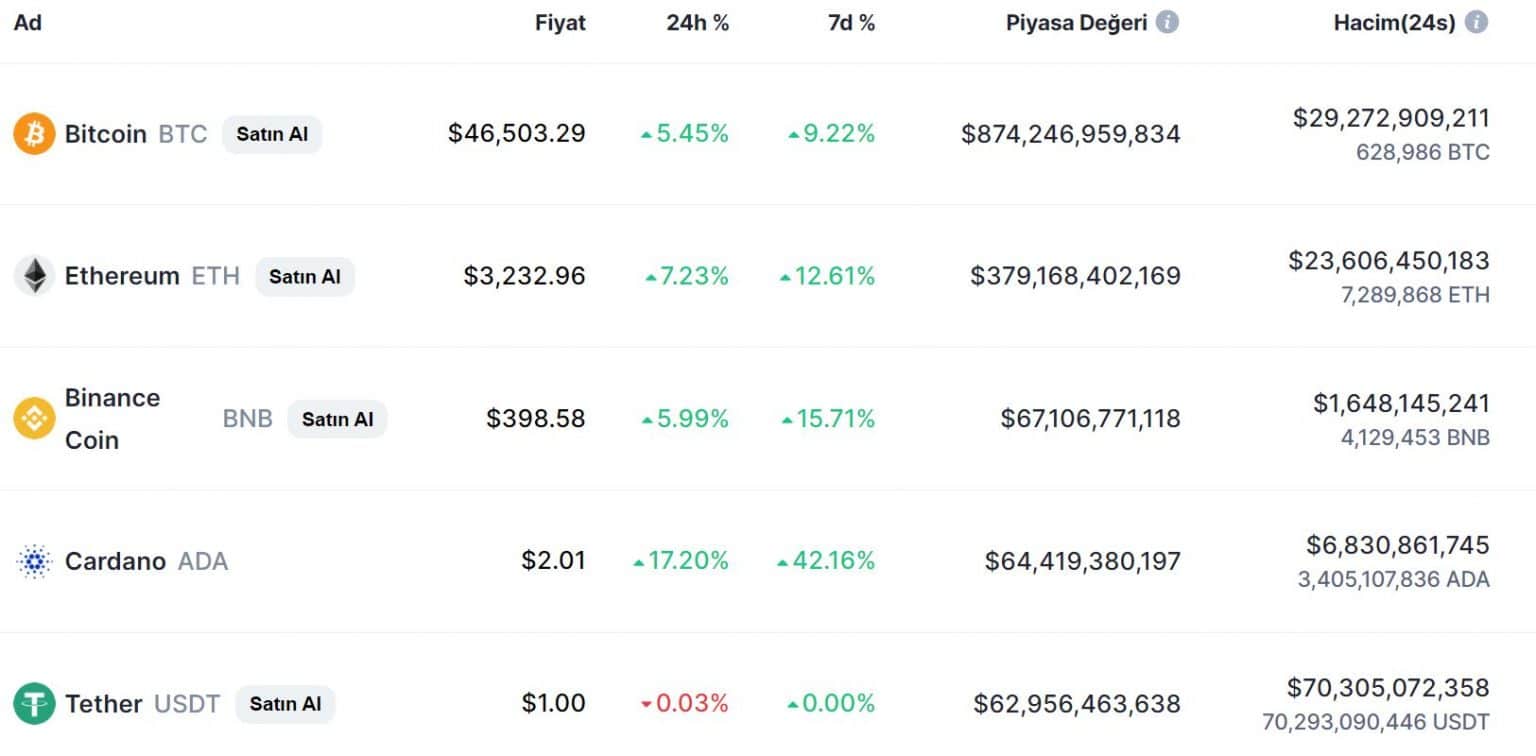The image size is (1536, 756).
Task: Click Tether's red 24h change arrow
Action: (x=646, y=704)
